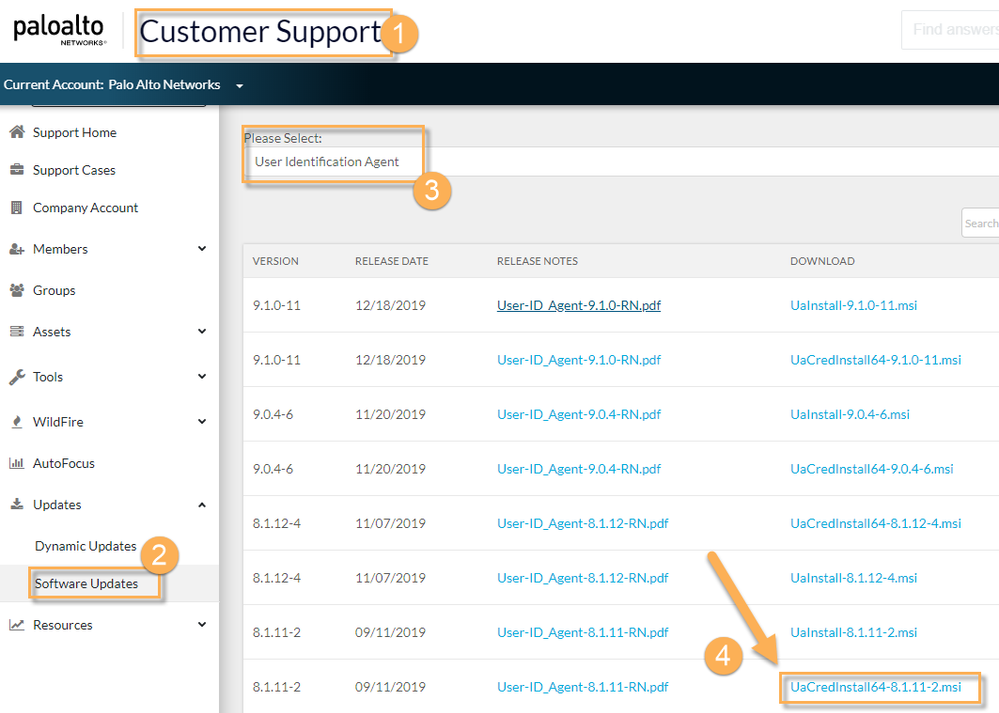Expand the WildFire submenu chevron
Image resolution: width=999 pixels, height=713 pixels.
pyautogui.click(x=202, y=421)
